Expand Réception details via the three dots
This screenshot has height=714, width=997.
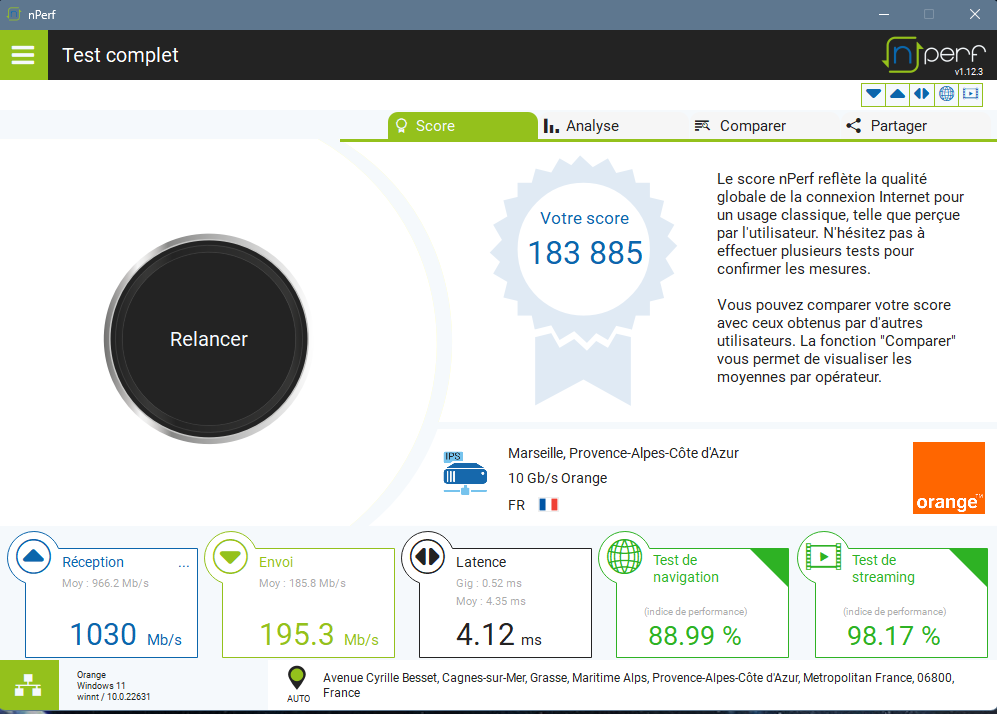183,565
